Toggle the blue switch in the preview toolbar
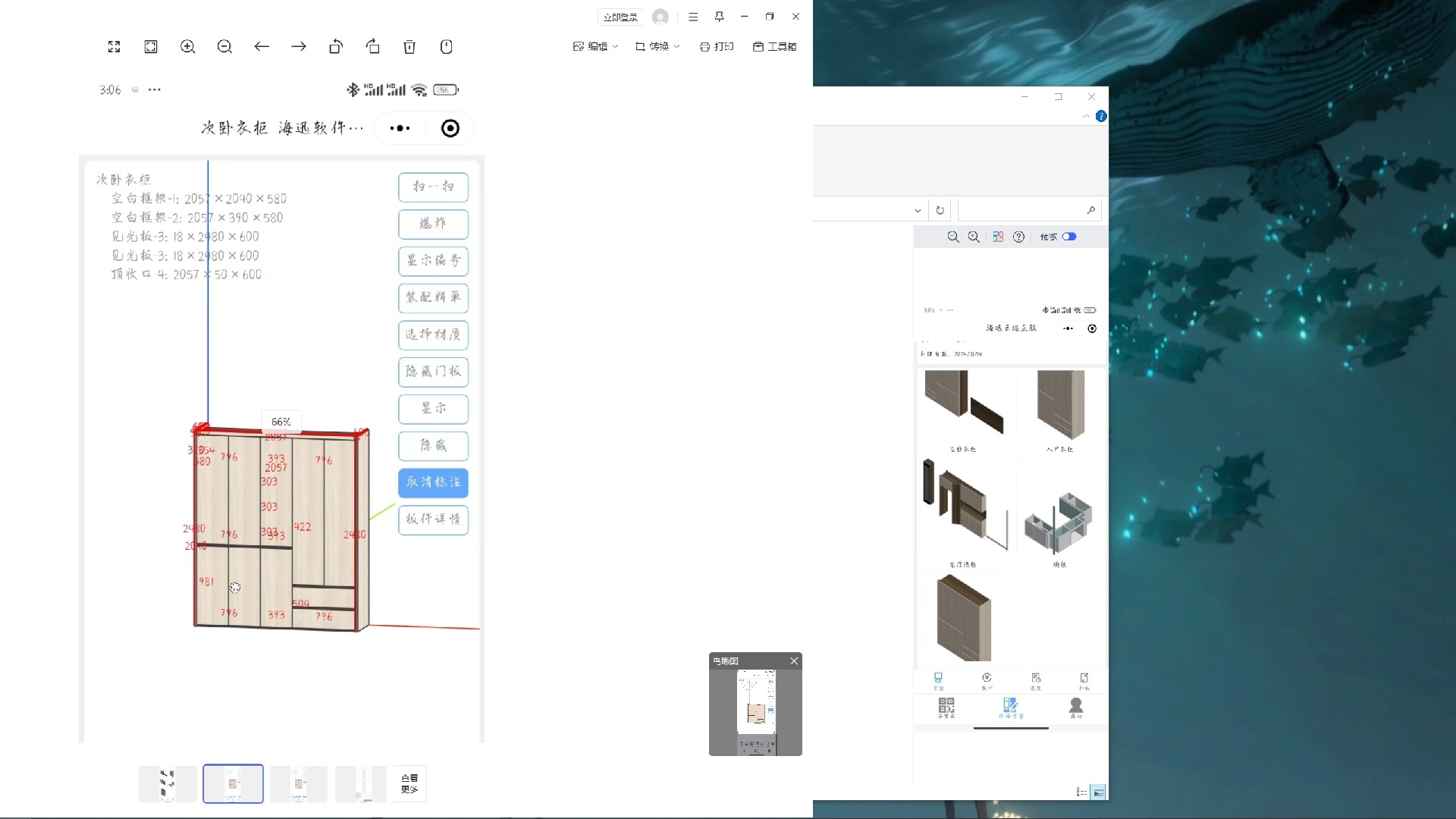 1069,237
